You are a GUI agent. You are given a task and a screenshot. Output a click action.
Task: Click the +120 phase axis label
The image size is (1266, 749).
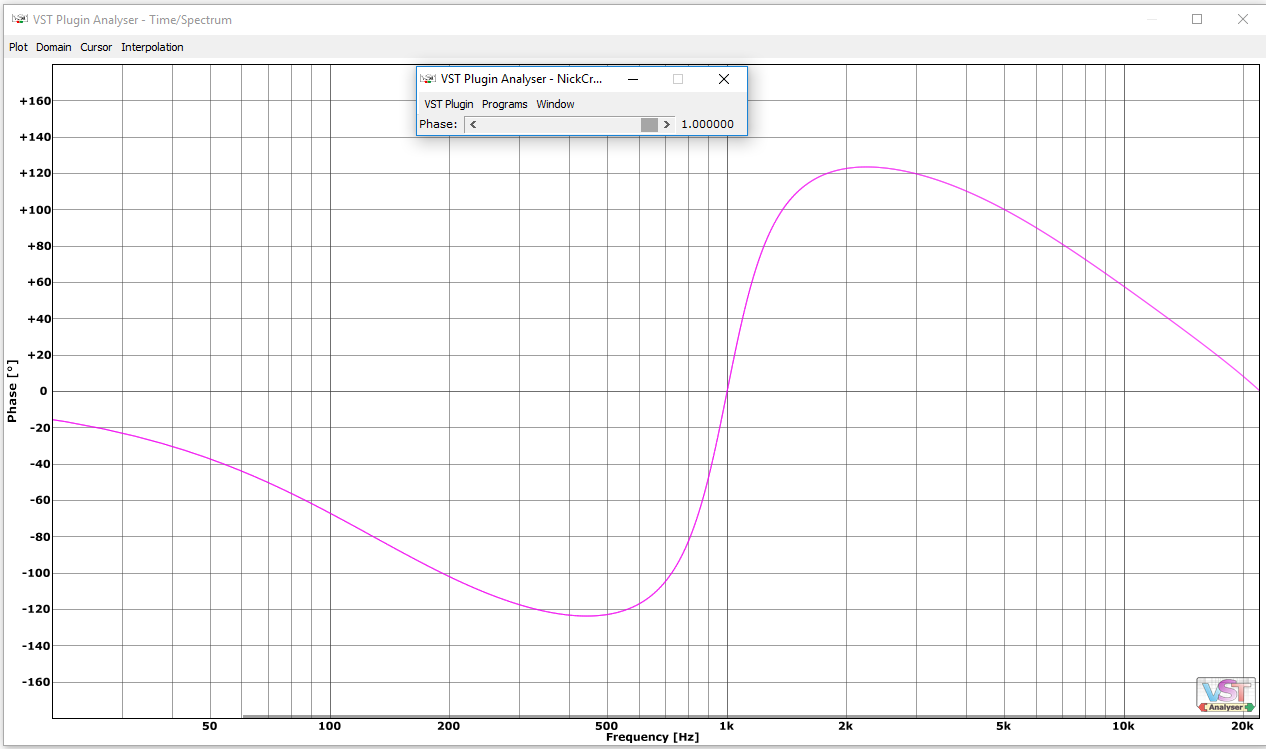click(x=35, y=174)
